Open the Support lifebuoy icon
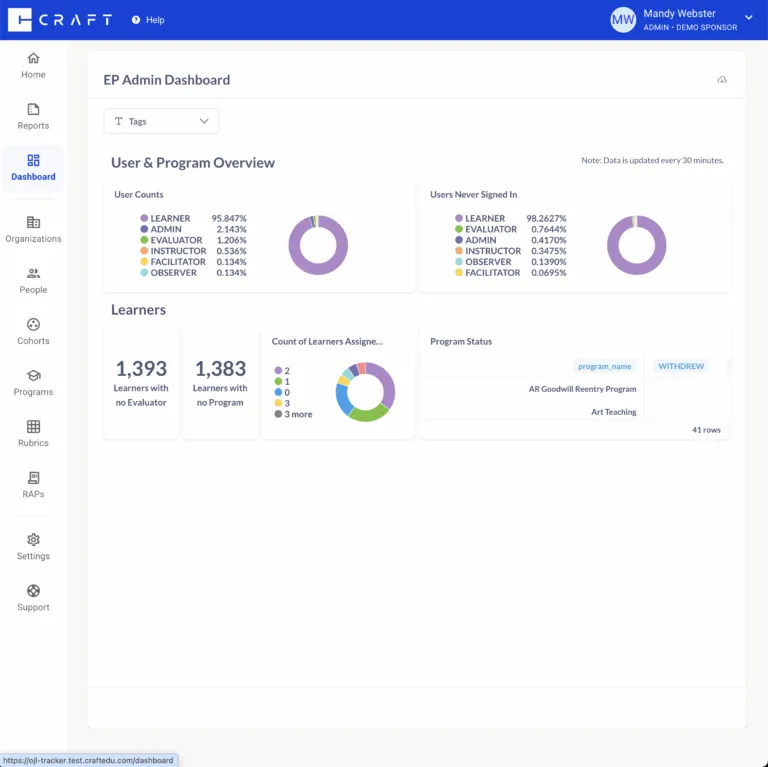 33,591
